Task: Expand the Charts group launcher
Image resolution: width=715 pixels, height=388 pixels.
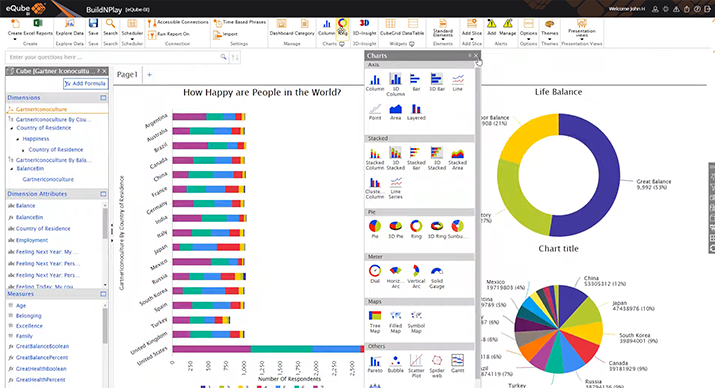Action: [x=342, y=44]
